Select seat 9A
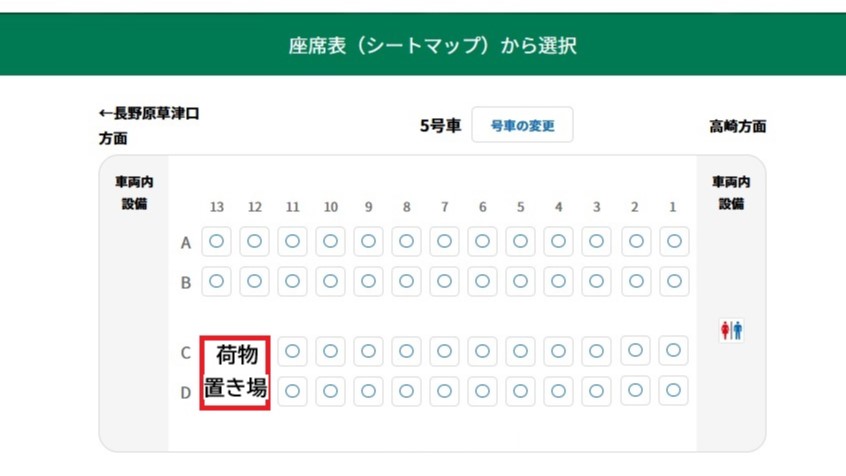 pos(369,242)
